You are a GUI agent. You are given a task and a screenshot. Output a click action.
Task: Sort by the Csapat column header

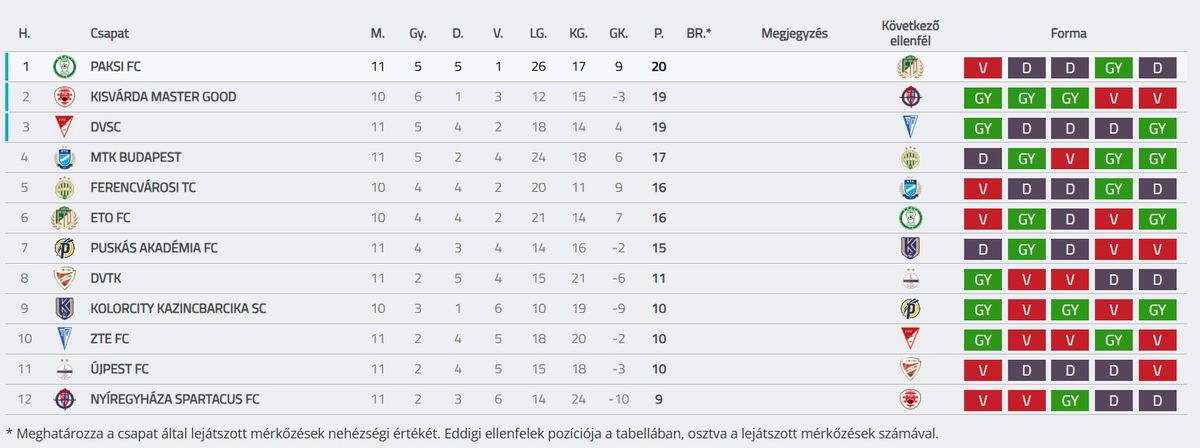coord(108,33)
